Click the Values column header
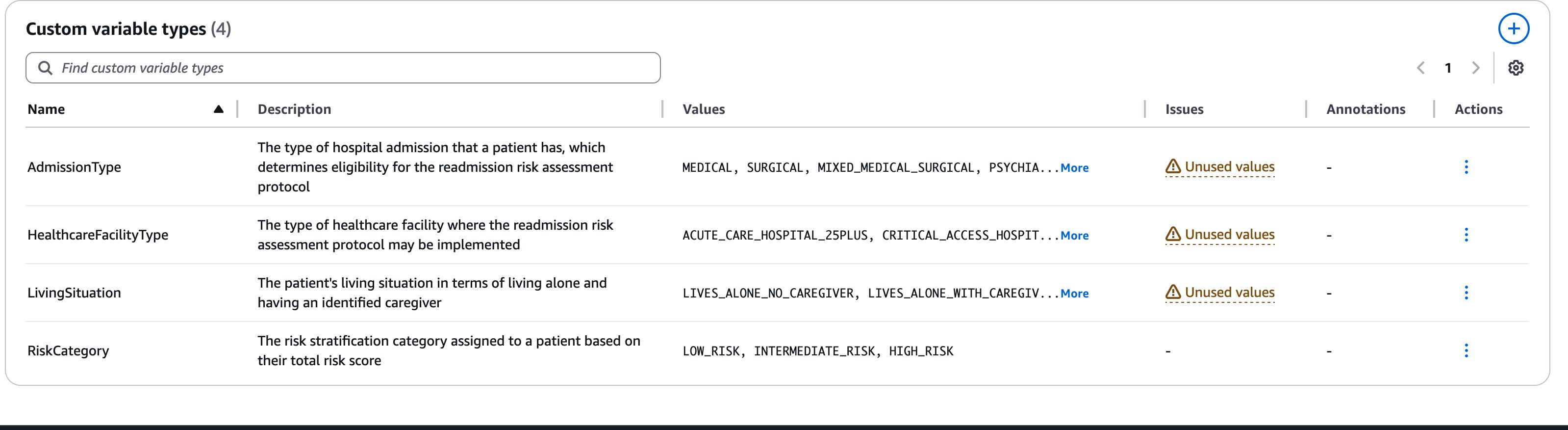 [704, 109]
